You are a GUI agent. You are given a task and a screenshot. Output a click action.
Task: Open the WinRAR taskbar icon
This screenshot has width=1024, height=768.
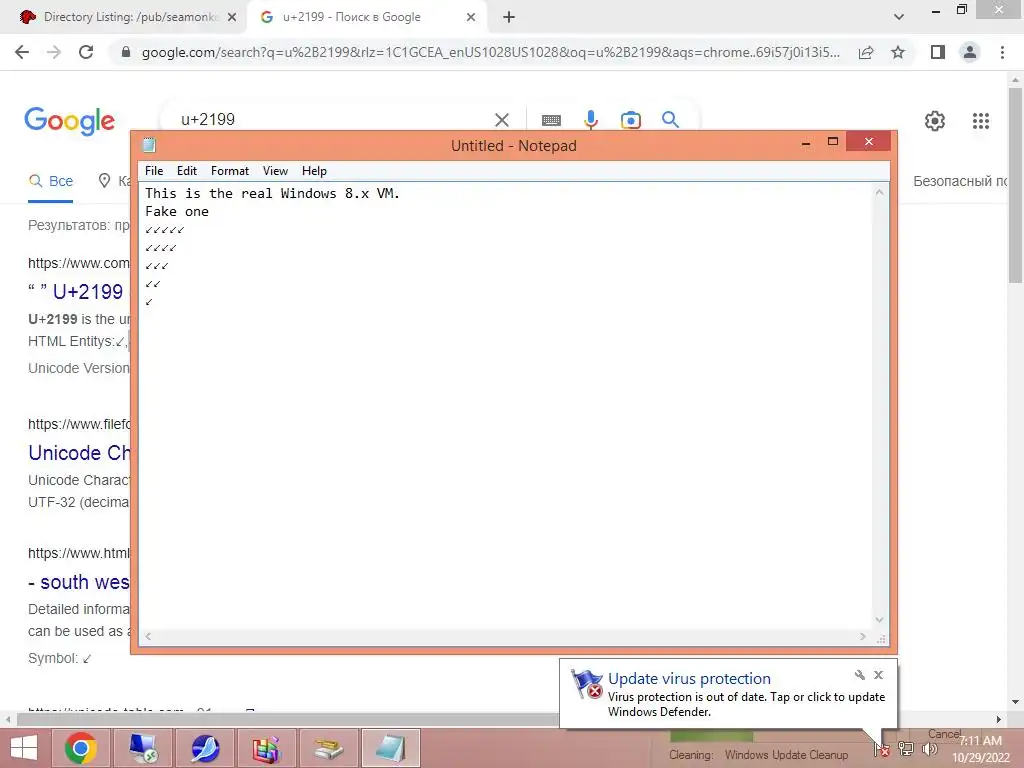266,748
